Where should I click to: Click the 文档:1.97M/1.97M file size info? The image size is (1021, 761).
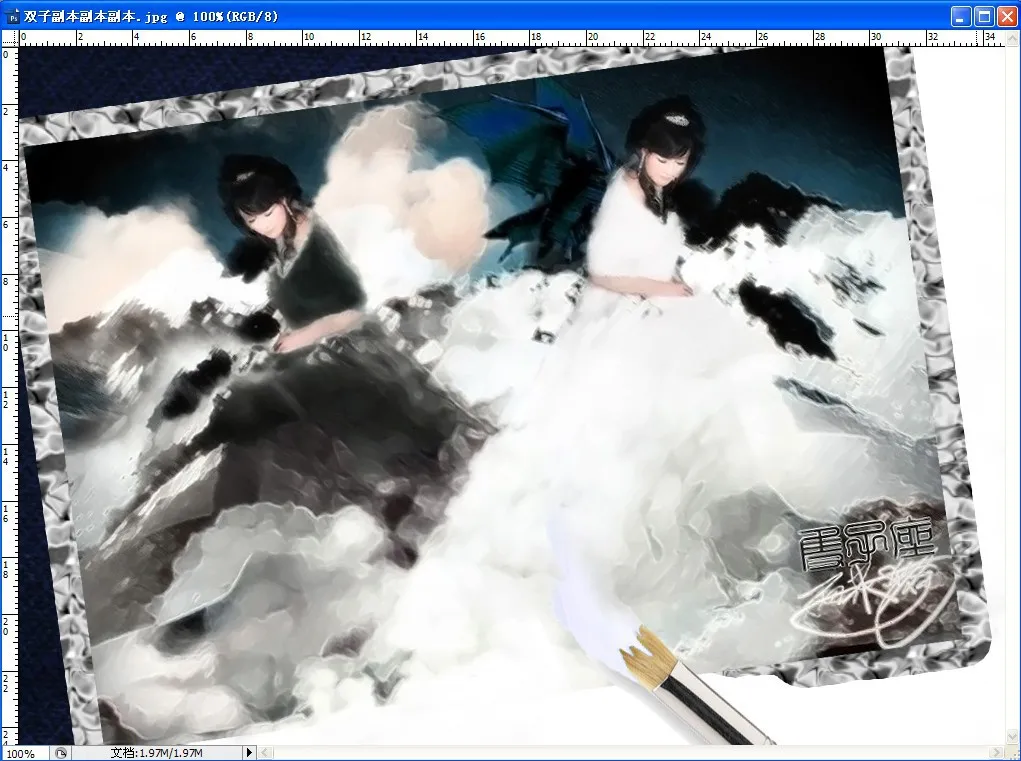coord(156,753)
